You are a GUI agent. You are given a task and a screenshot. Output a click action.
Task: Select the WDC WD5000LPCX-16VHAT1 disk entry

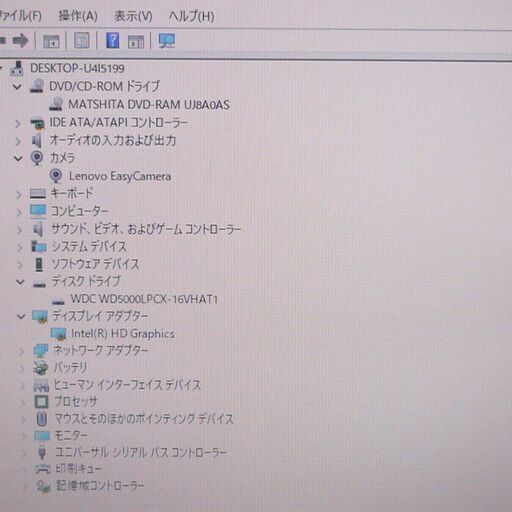click(144, 299)
